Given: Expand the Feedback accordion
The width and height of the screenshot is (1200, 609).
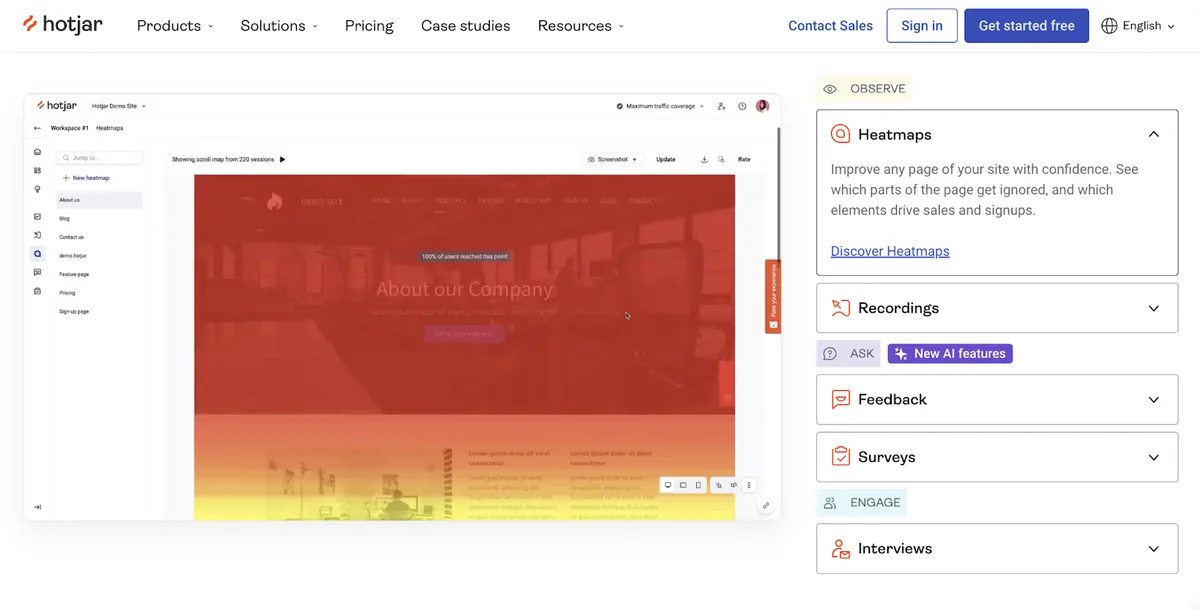Looking at the screenshot, I should [997, 399].
